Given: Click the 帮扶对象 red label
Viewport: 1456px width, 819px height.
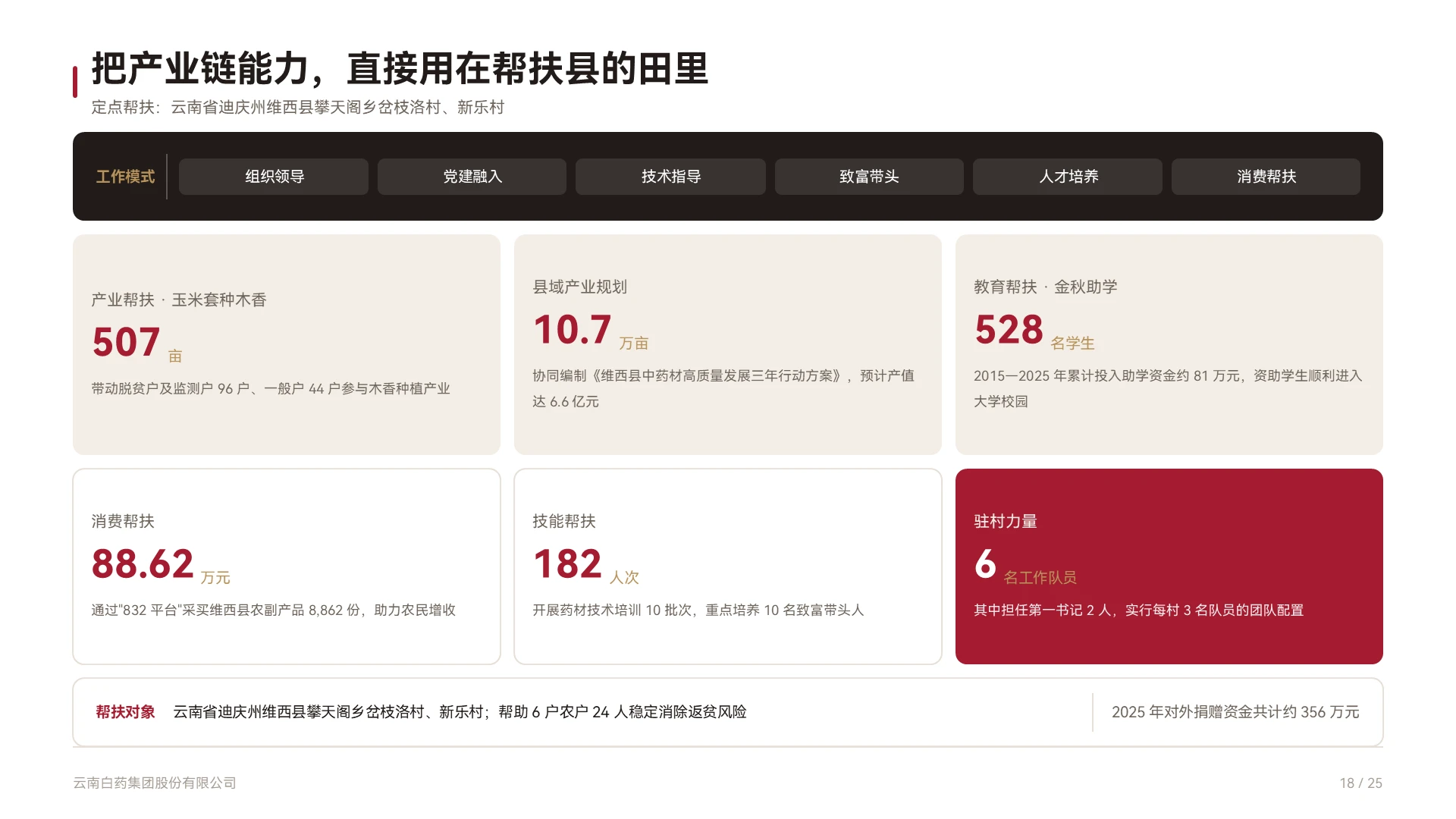Looking at the screenshot, I should point(125,711).
